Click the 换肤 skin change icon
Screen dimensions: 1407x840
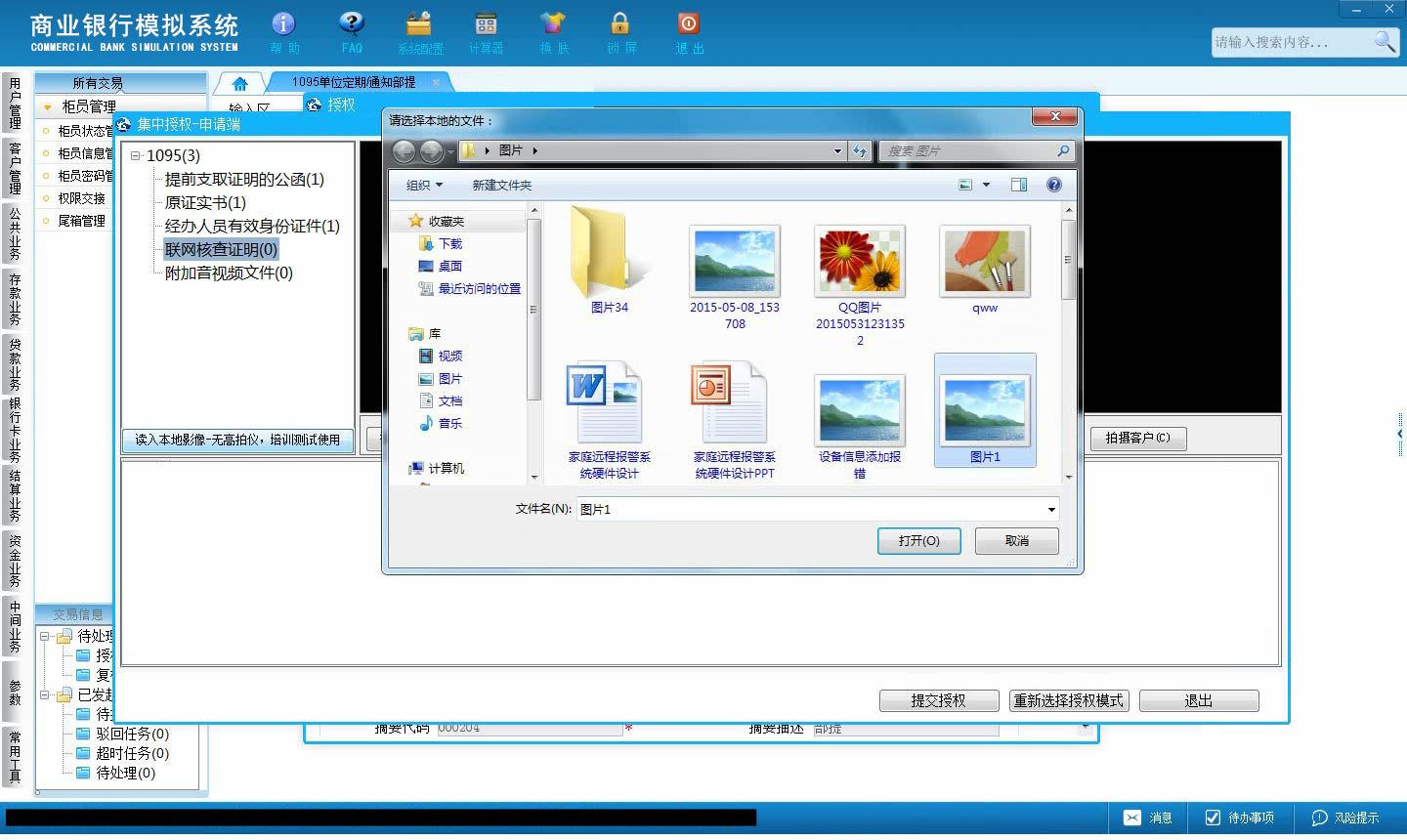pyautogui.click(x=553, y=23)
